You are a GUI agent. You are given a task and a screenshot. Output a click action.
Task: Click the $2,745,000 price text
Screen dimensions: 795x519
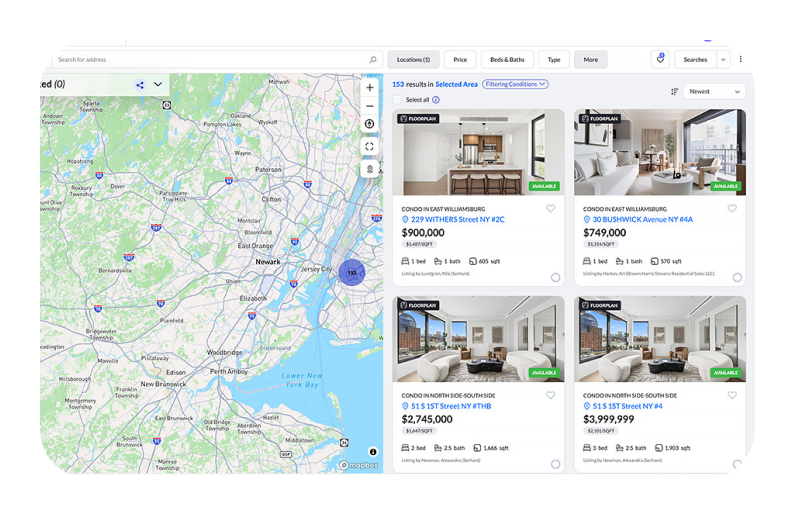click(x=427, y=419)
